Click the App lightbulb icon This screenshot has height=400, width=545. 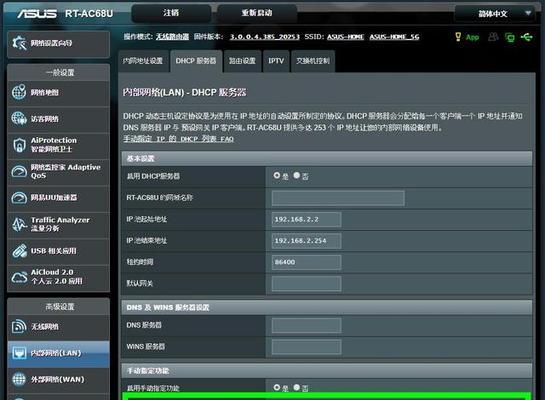click(x=458, y=36)
